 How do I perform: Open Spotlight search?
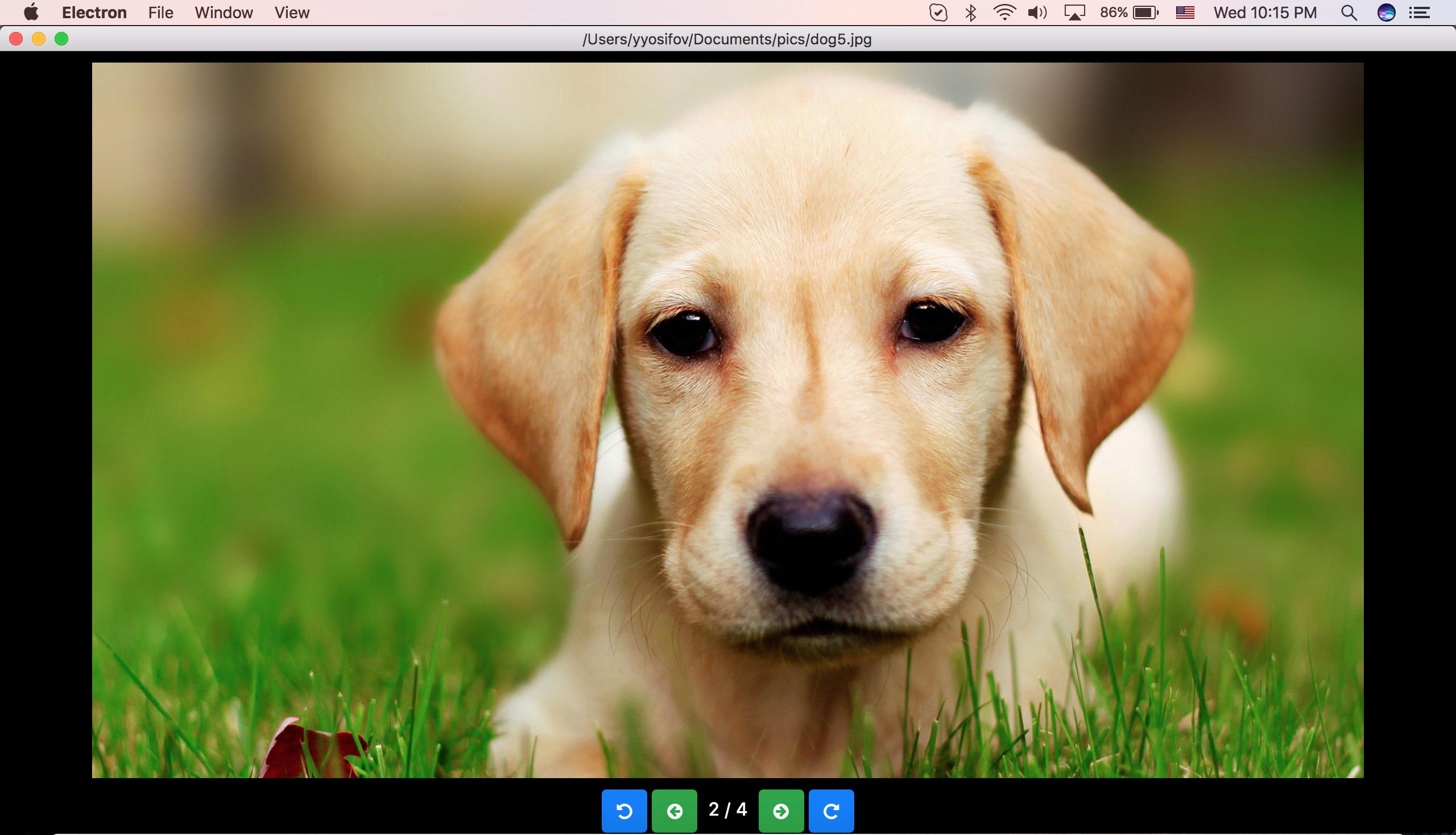1348,12
